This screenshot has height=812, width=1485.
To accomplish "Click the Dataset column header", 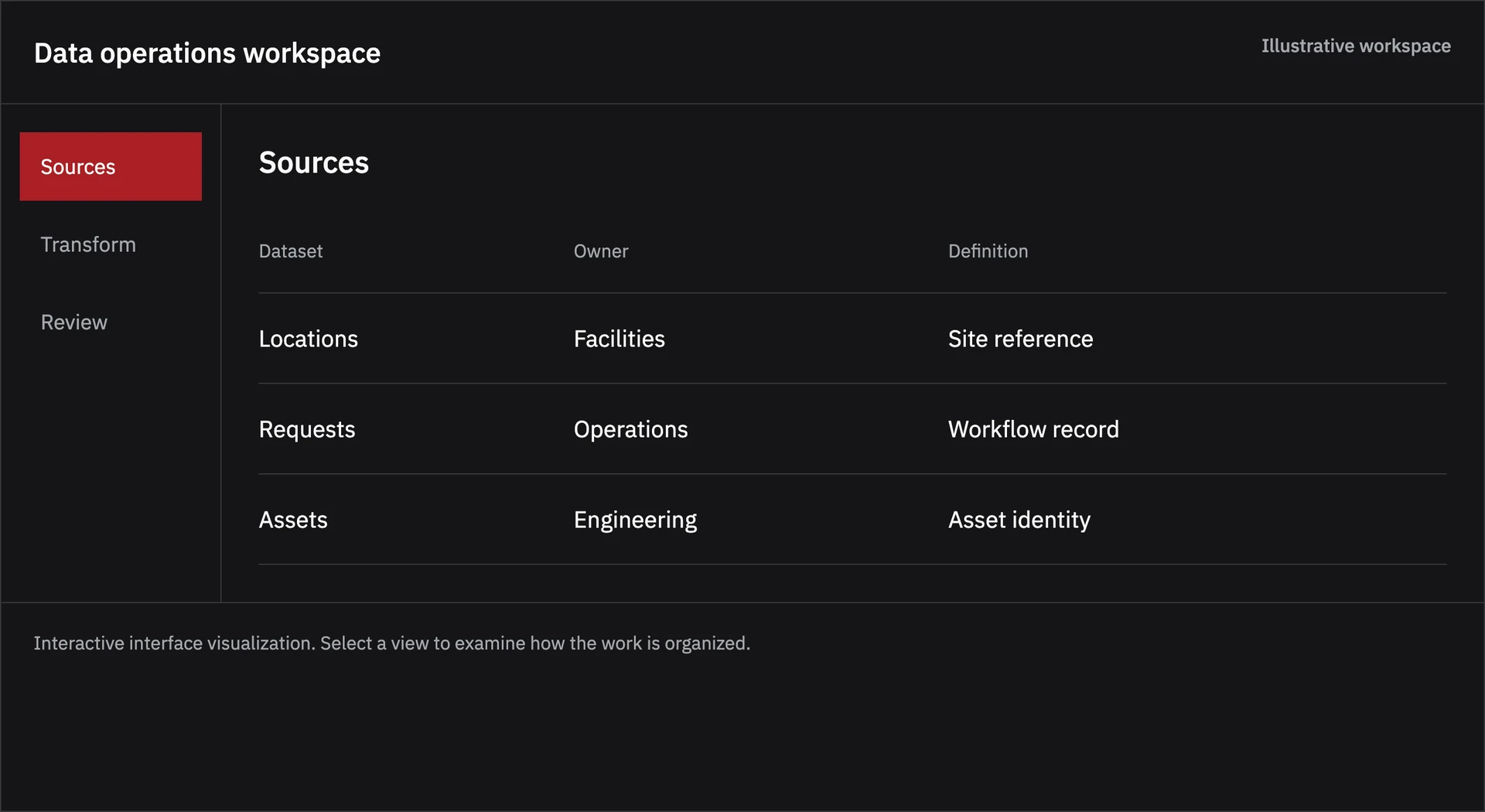I will click(291, 251).
